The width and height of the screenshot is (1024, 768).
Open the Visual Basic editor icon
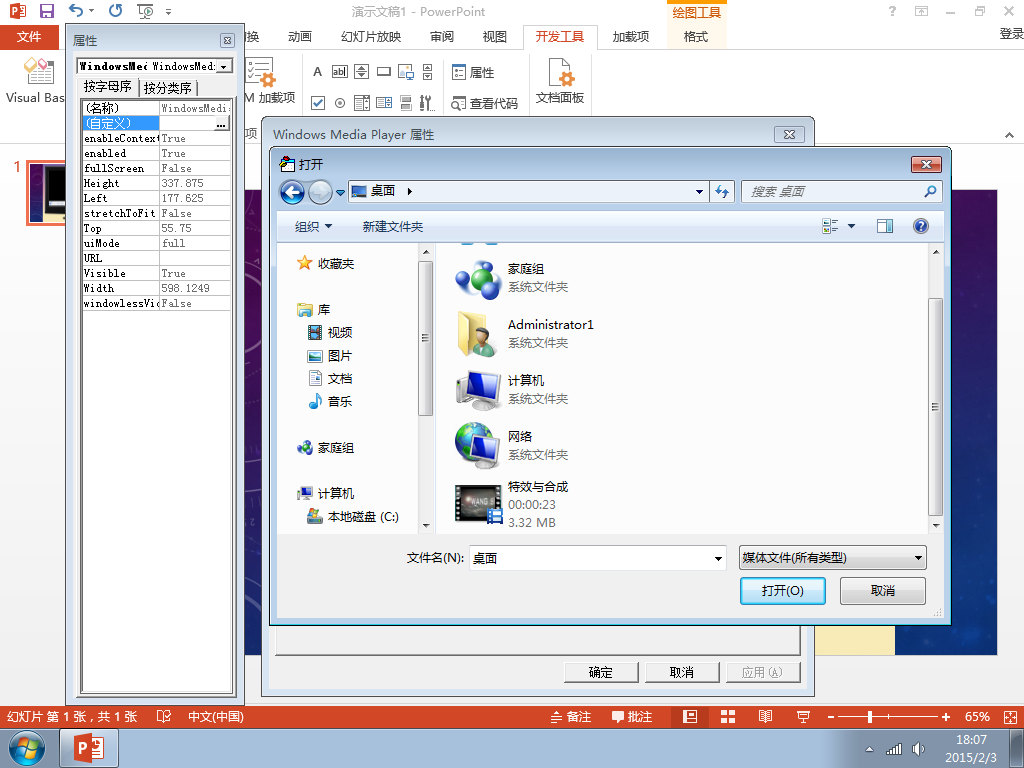click(36, 81)
